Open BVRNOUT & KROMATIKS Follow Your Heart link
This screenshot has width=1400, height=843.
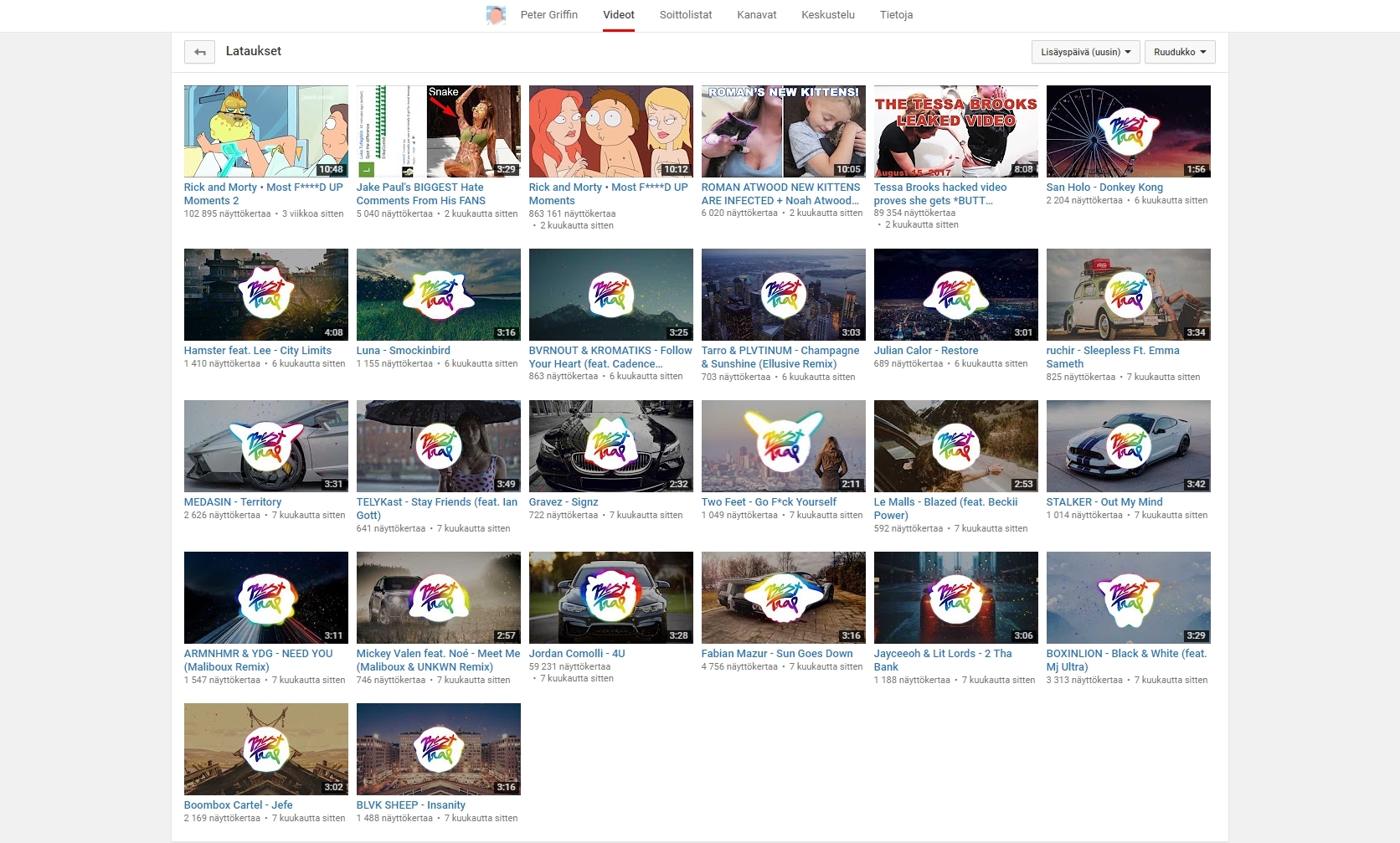(x=610, y=357)
